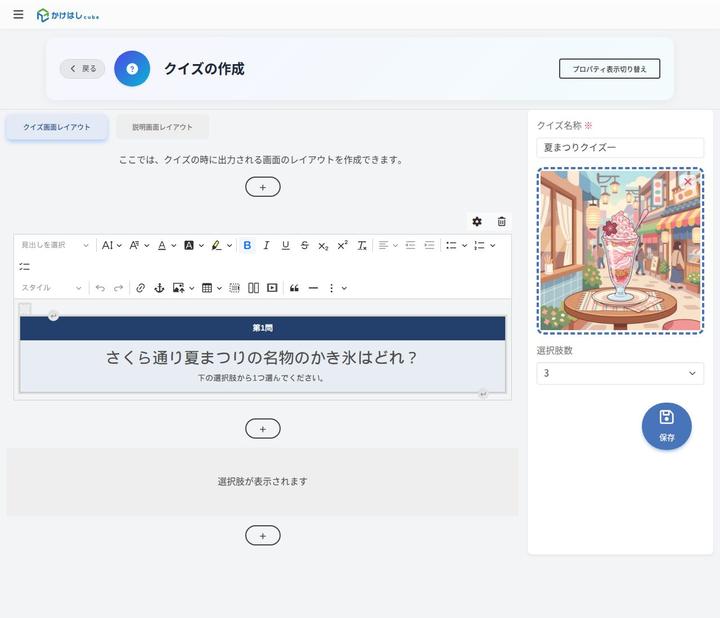Click 下の選択肢から1つ選んでください text
The height and width of the screenshot is (618, 720).
[x=261, y=378]
